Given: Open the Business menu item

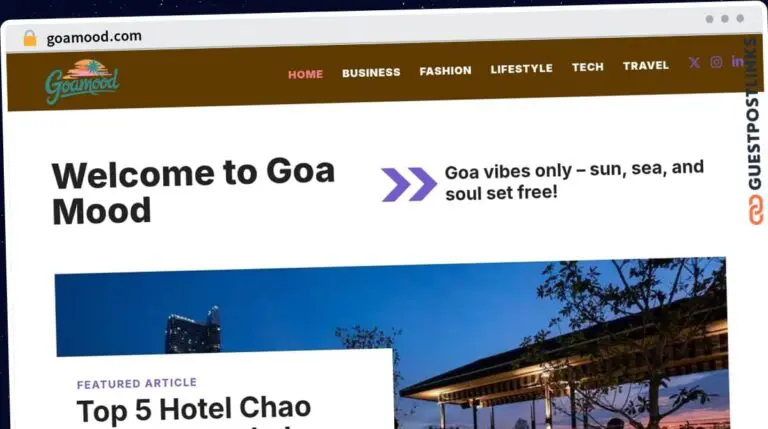Looking at the screenshot, I should (x=371, y=72).
